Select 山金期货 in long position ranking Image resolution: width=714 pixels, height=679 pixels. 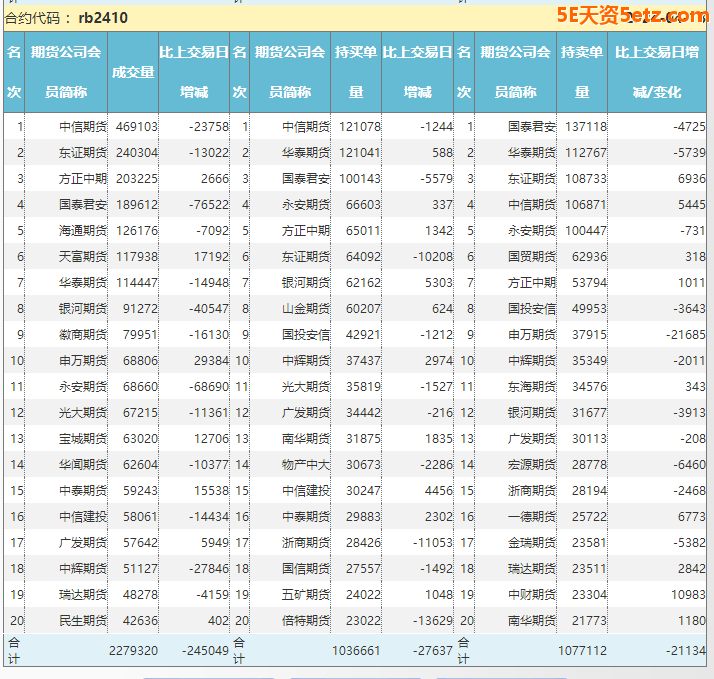pos(305,309)
